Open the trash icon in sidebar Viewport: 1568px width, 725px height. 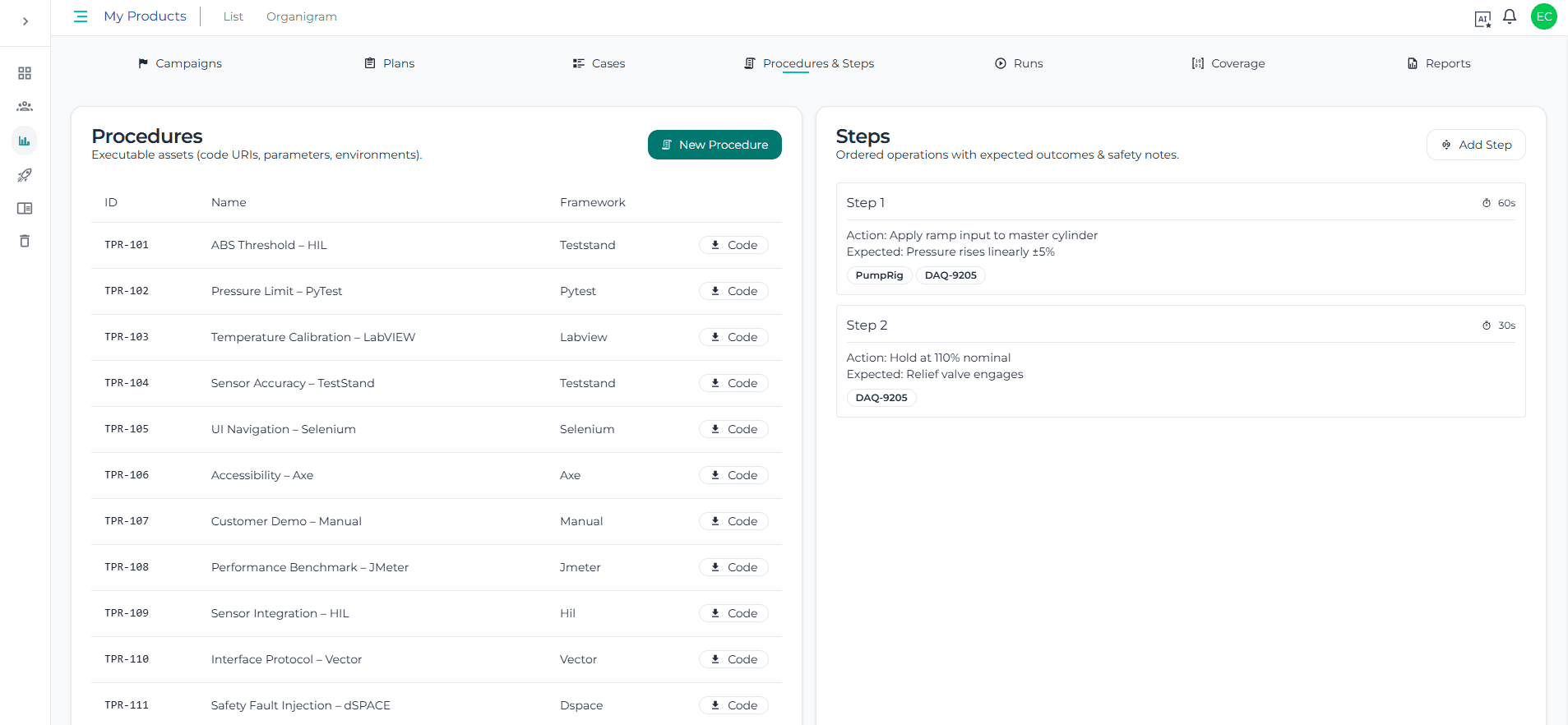(x=25, y=241)
